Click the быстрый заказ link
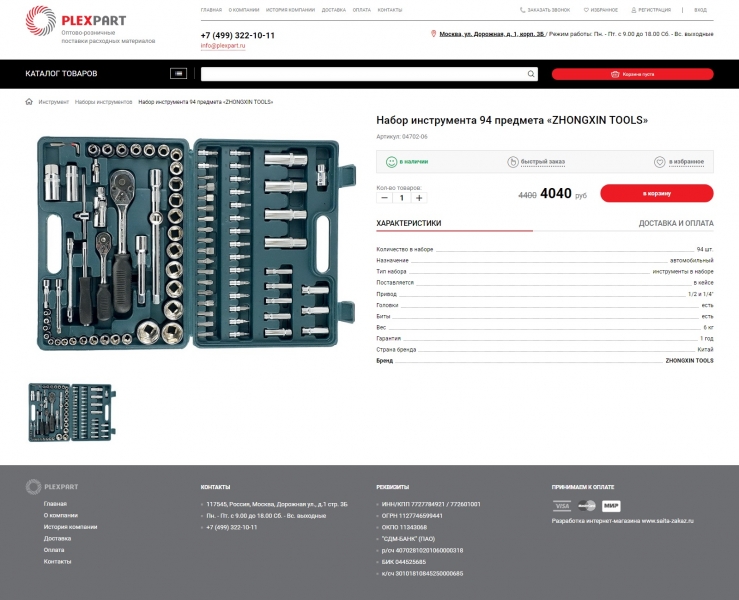739x600 pixels. 542,162
